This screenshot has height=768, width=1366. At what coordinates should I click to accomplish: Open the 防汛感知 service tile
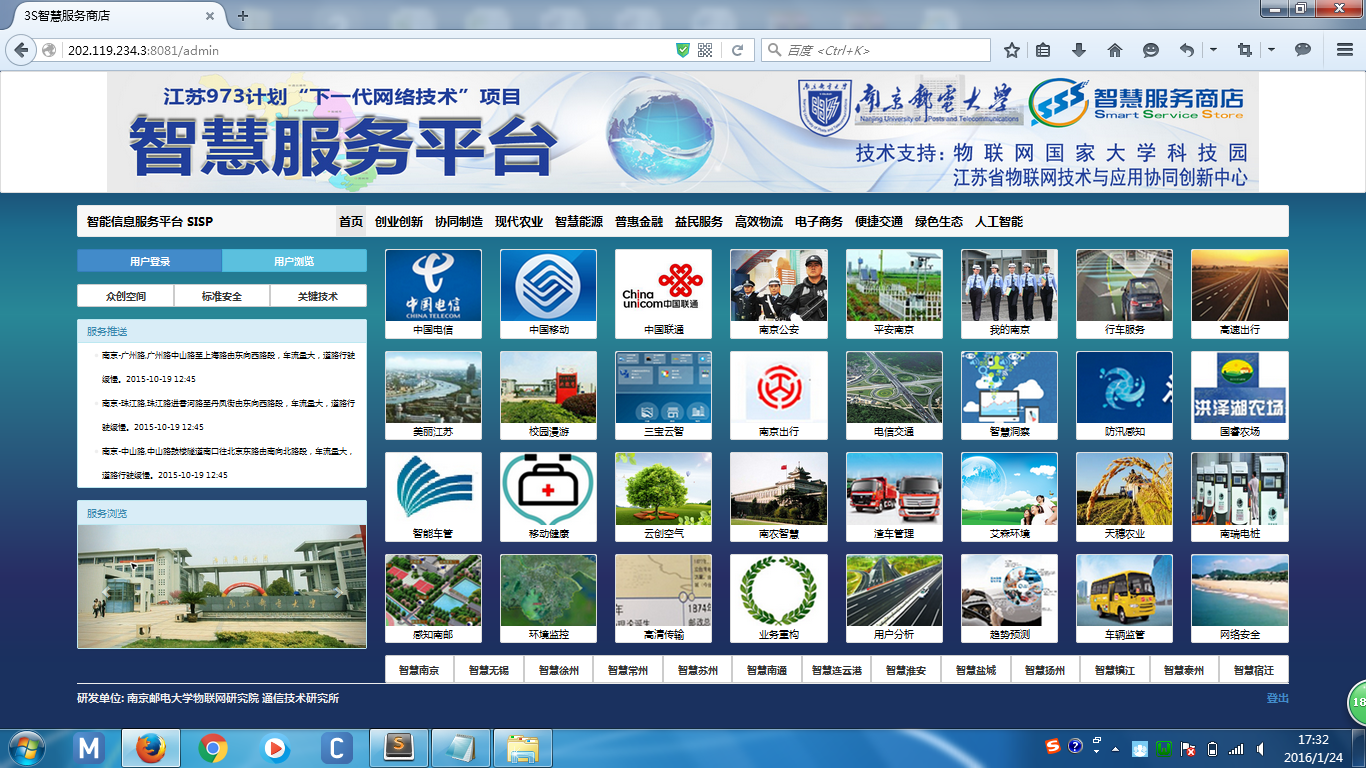pyautogui.click(x=1124, y=396)
